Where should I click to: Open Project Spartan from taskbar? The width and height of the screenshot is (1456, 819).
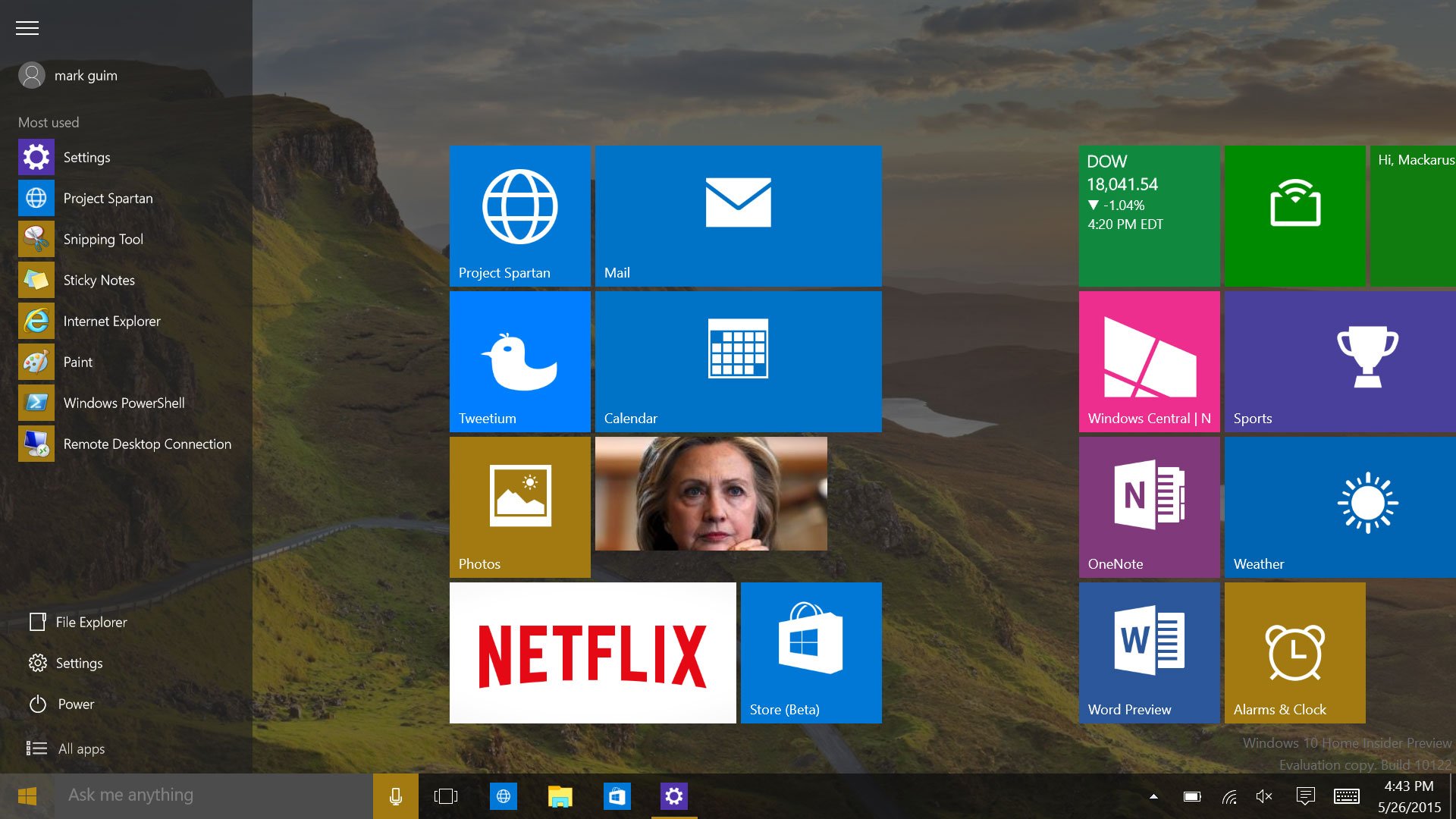[504, 796]
